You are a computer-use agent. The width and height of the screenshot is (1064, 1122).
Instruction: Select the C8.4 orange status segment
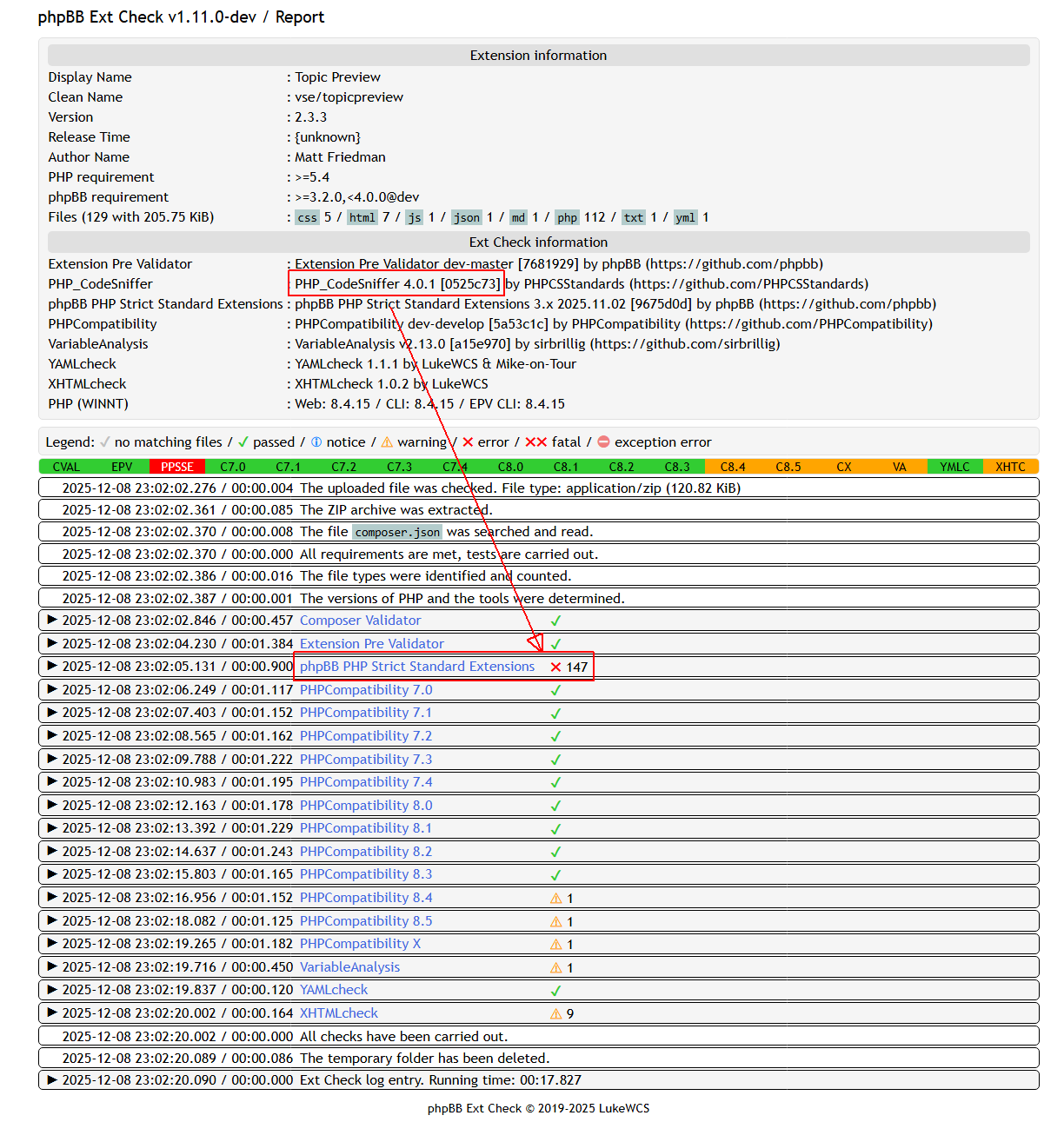click(x=733, y=467)
